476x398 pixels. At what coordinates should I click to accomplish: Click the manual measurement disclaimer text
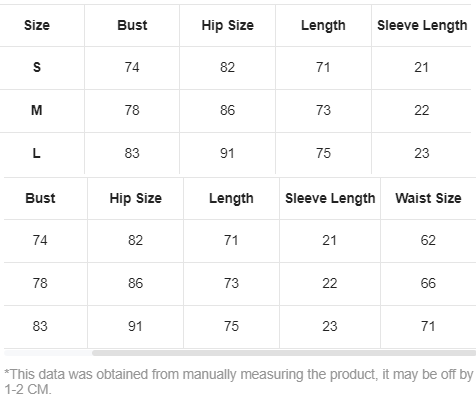pos(239,382)
